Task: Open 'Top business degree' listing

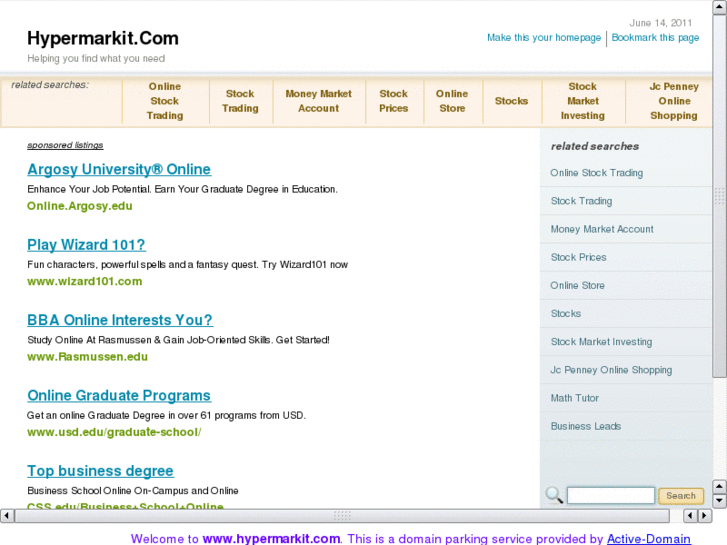Action: (100, 471)
